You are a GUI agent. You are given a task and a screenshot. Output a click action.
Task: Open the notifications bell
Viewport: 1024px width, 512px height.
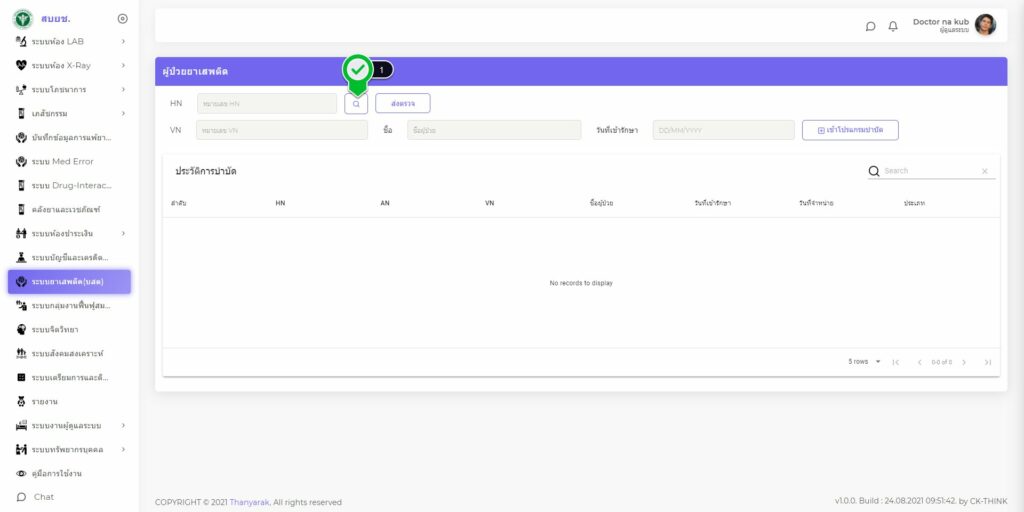pos(893,26)
